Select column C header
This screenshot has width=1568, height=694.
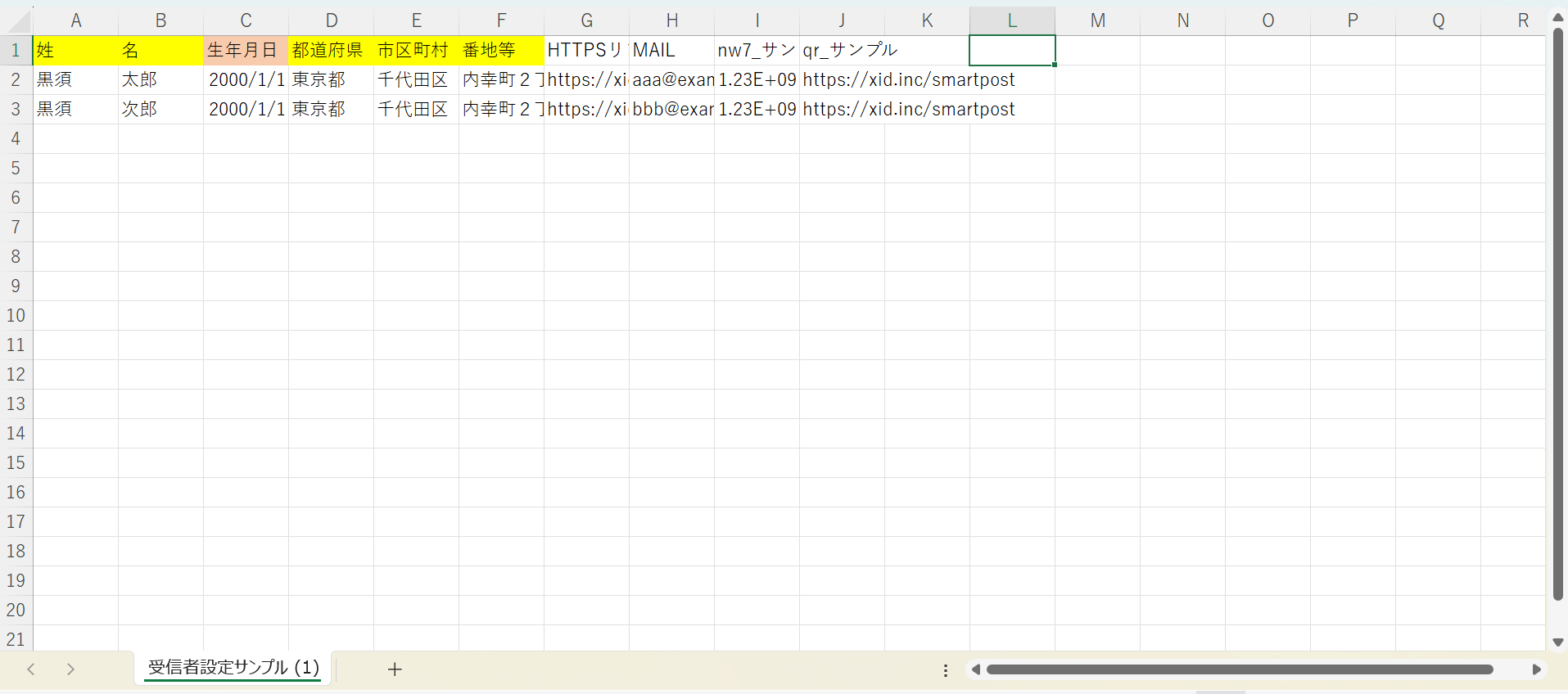click(x=246, y=20)
